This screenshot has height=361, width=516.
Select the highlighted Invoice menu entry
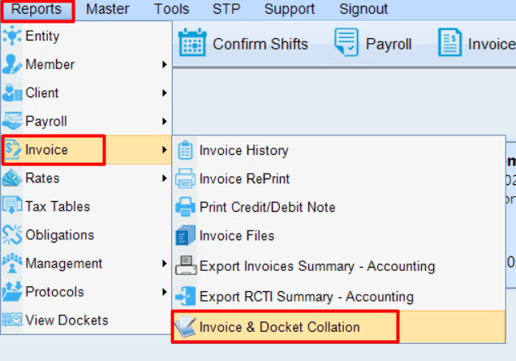(86, 150)
